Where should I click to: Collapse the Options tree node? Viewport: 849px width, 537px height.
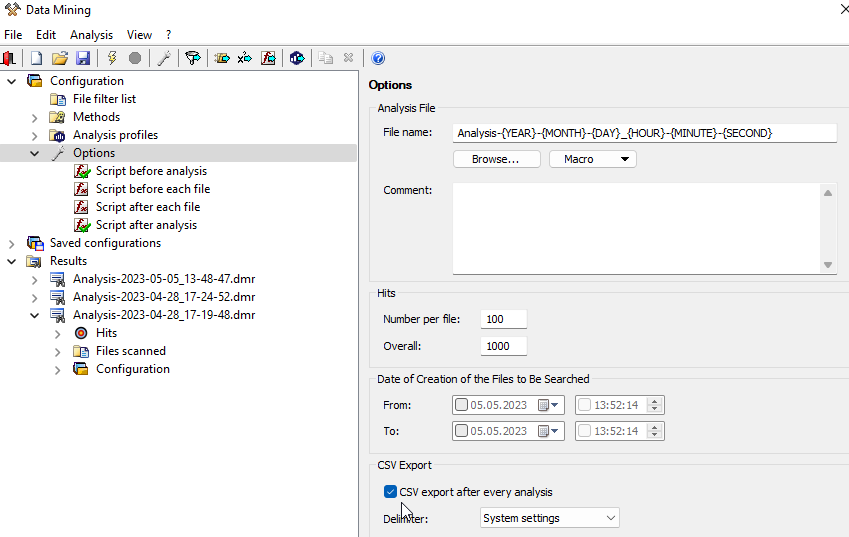pyautogui.click(x=35, y=153)
